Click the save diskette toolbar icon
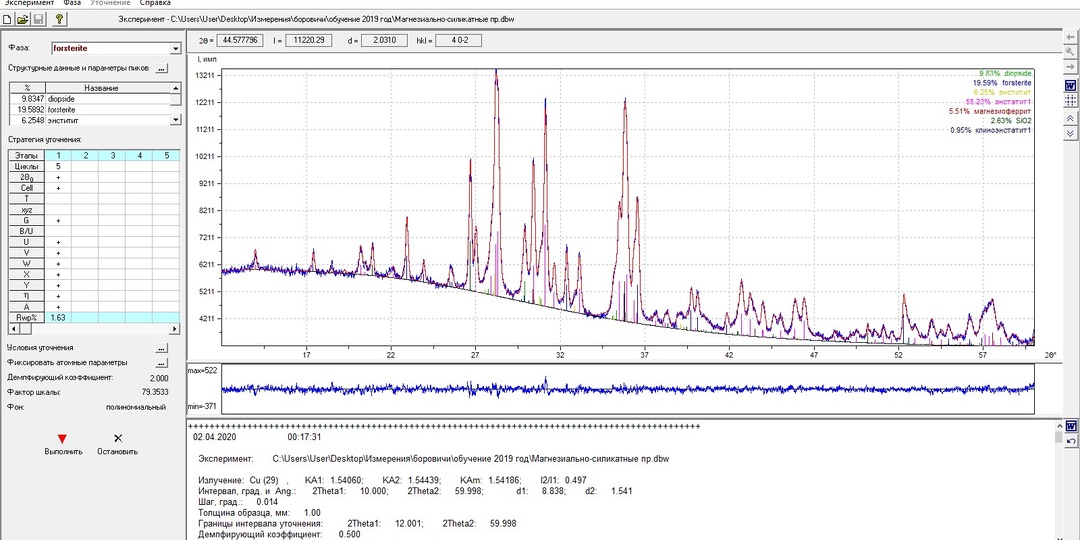1080x540 pixels. (38, 19)
